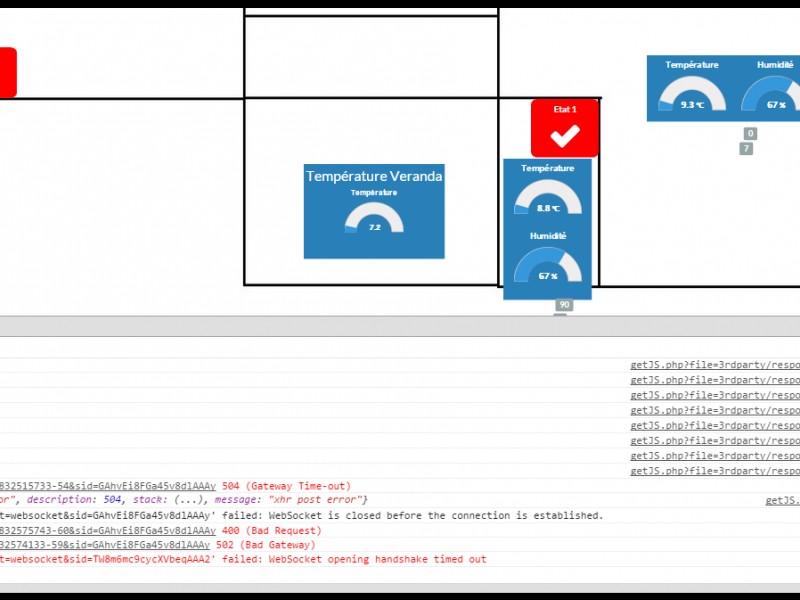800x600 pixels.
Task: Open the topmost getJS.php source link
Action: pyautogui.click(x=714, y=366)
